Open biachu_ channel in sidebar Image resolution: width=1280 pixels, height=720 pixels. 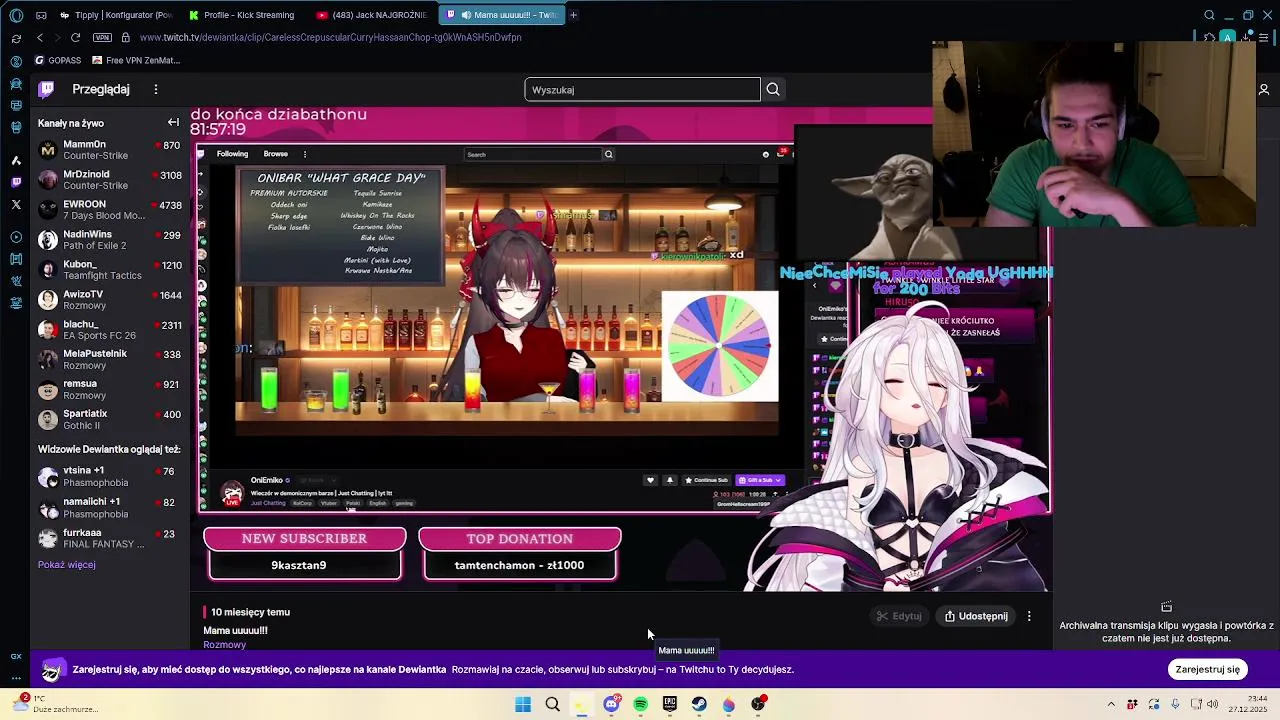tap(110, 330)
